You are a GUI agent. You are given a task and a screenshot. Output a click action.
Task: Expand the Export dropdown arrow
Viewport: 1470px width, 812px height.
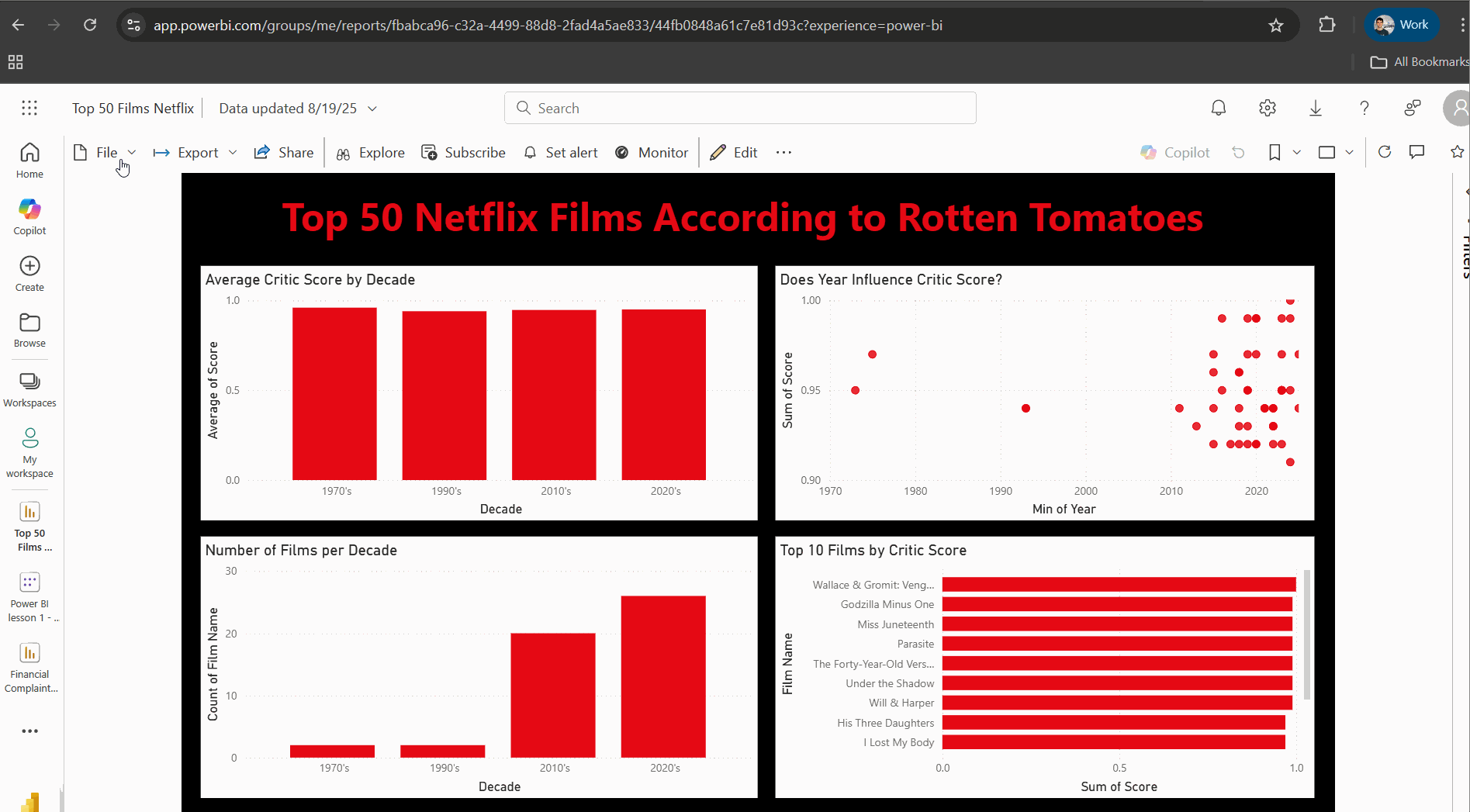[x=233, y=153]
